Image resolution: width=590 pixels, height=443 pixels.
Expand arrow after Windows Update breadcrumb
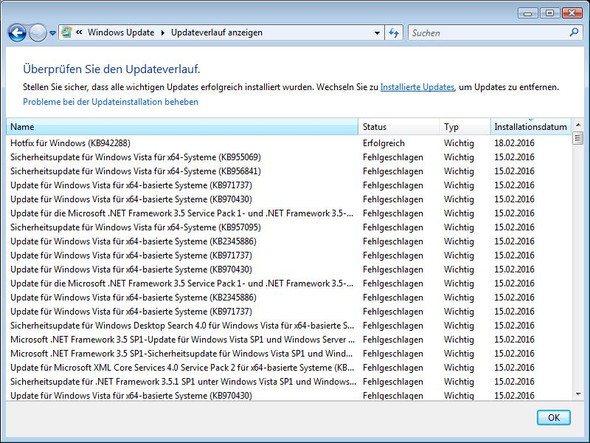[x=163, y=33]
